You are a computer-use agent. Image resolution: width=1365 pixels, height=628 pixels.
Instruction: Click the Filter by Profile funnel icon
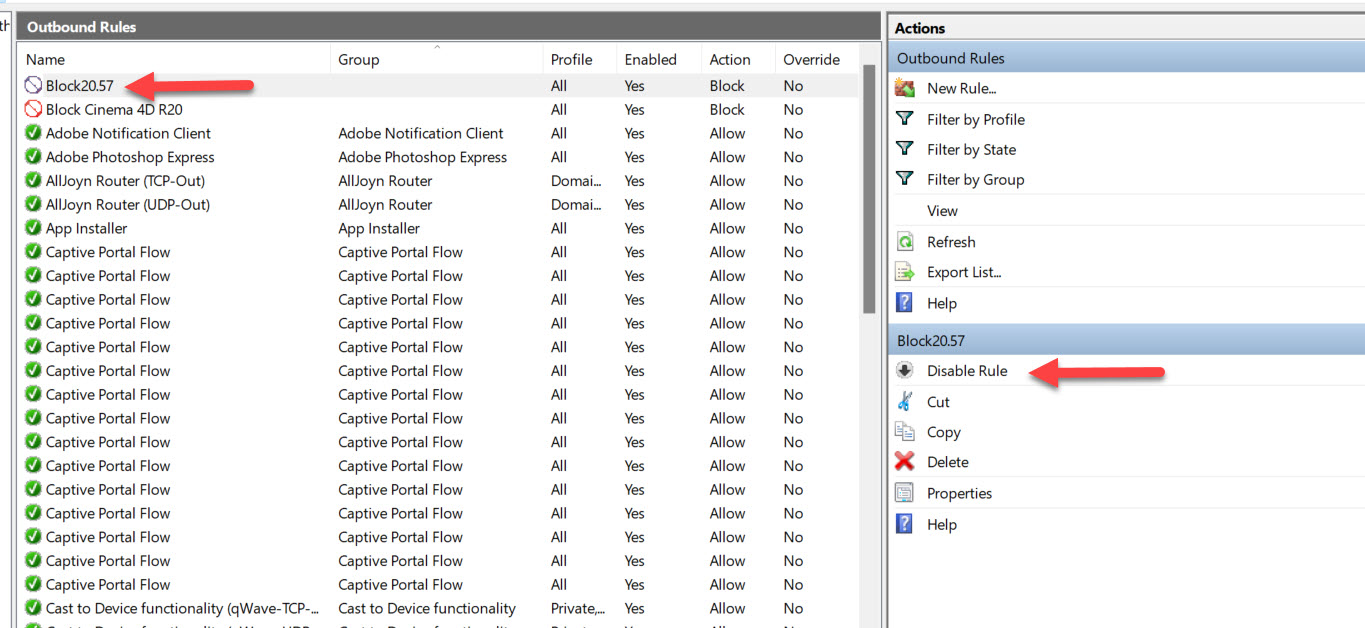pyautogui.click(x=905, y=119)
